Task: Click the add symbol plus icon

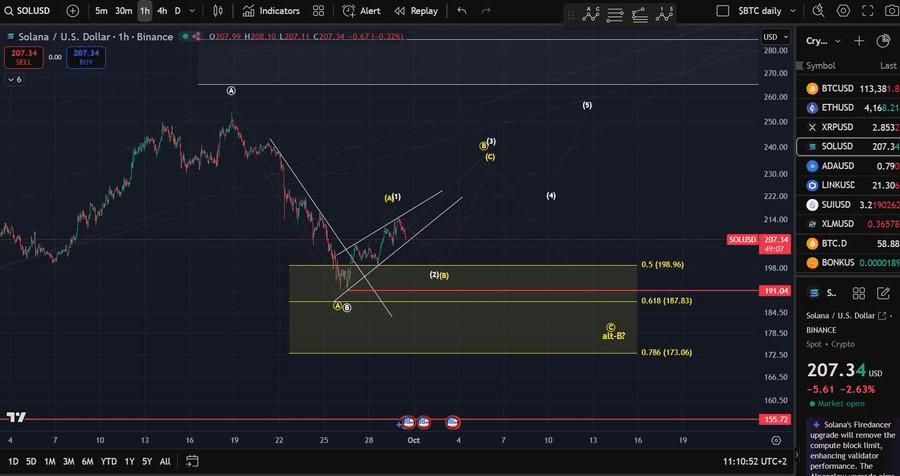Action: point(73,11)
